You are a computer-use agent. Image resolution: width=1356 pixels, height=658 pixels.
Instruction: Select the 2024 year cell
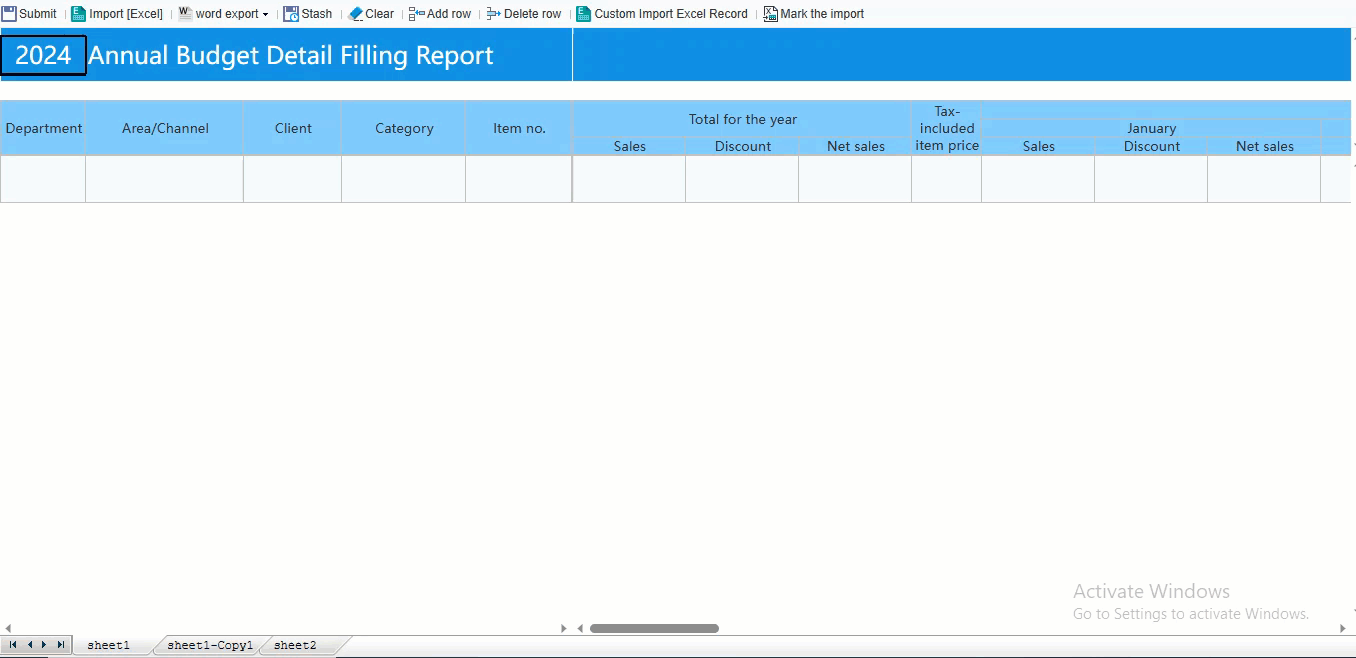[x=43, y=55]
